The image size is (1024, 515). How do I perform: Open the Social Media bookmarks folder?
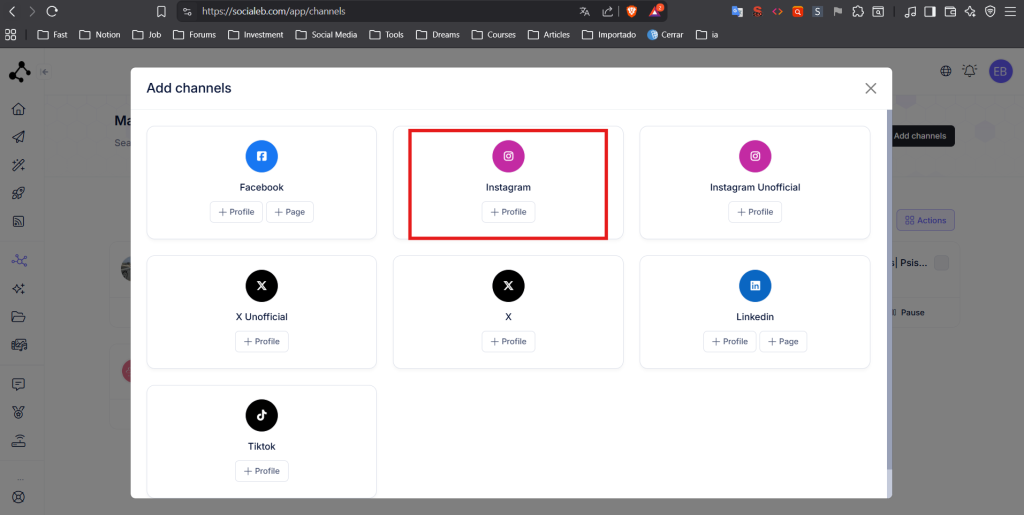tap(327, 35)
